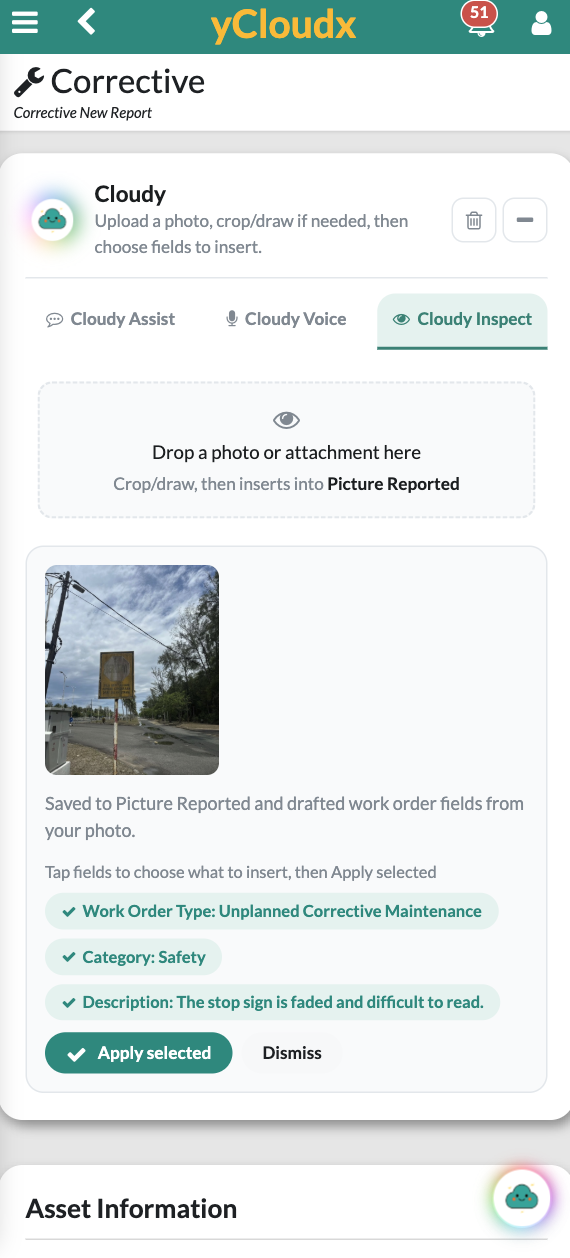Screen dimensions: 570x1258
Task: Open notifications bell showing 51
Action: click(480, 20)
